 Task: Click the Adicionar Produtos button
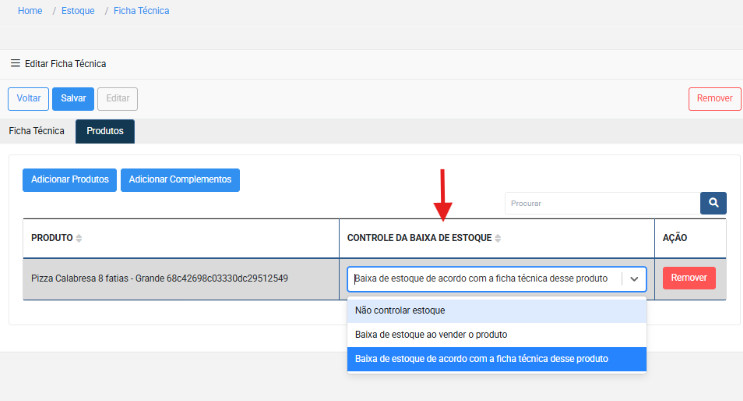tap(70, 179)
